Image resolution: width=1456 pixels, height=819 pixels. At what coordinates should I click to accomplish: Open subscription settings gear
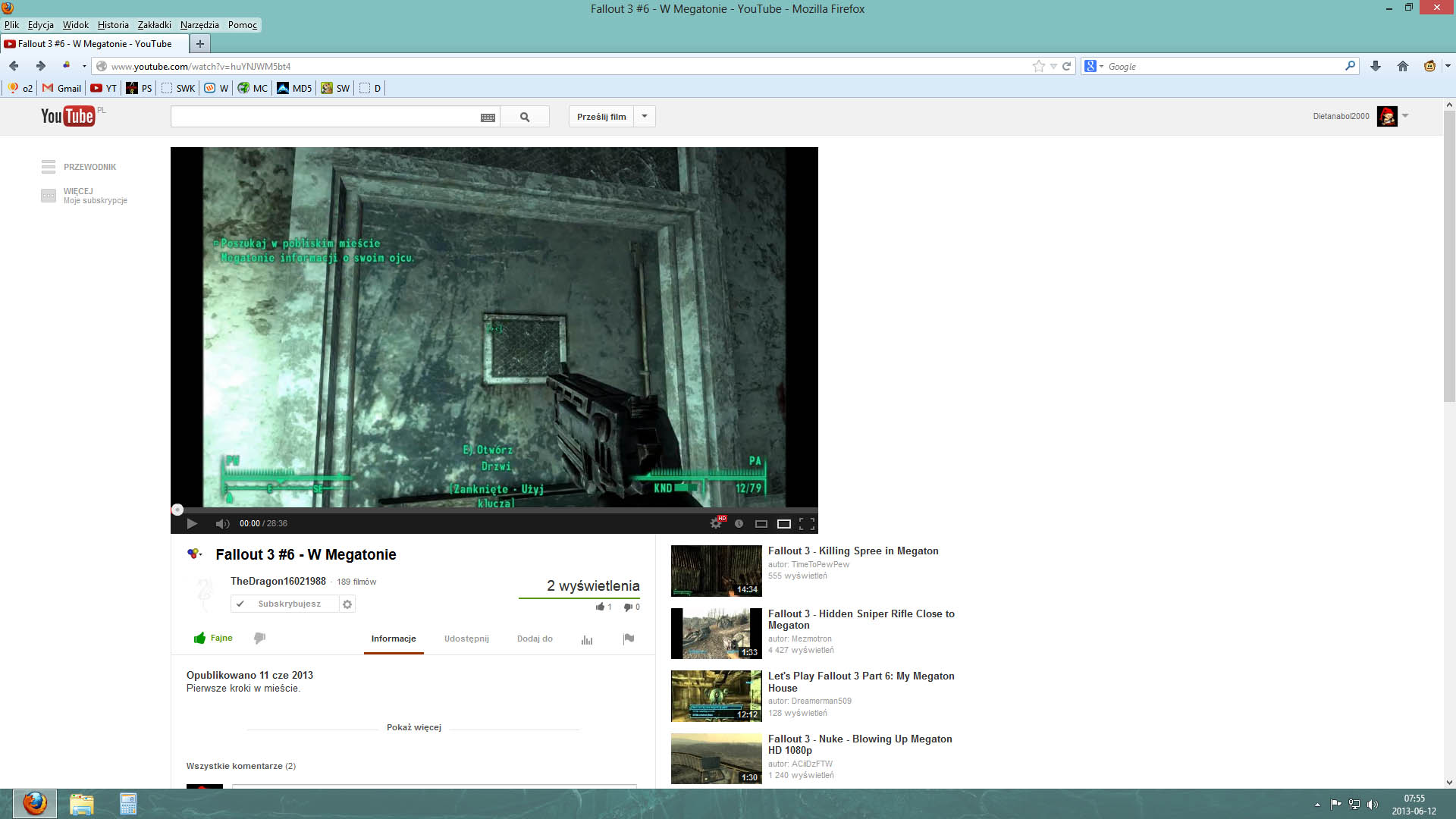tap(347, 604)
